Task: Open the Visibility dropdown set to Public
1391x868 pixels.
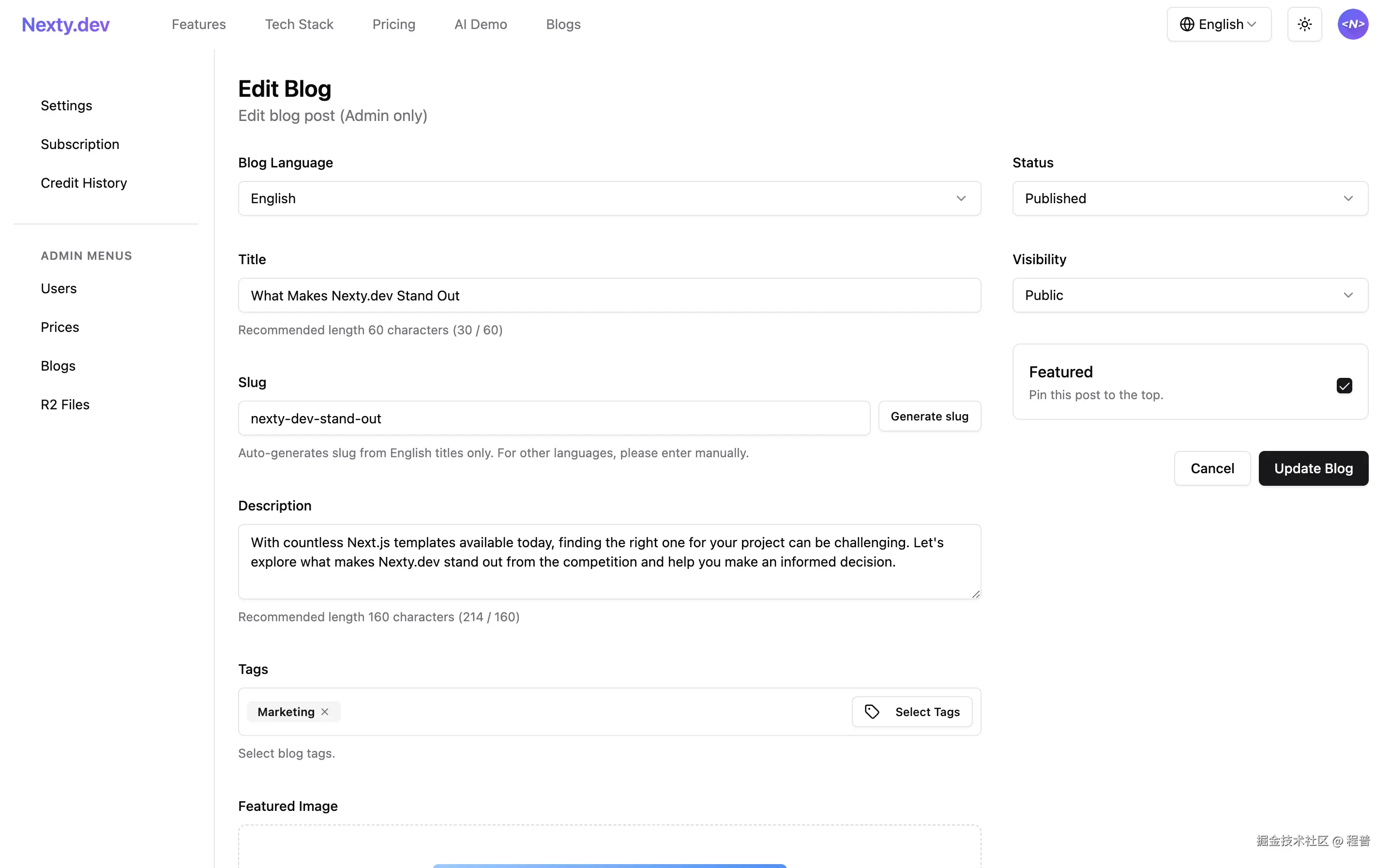Action: coord(1190,295)
